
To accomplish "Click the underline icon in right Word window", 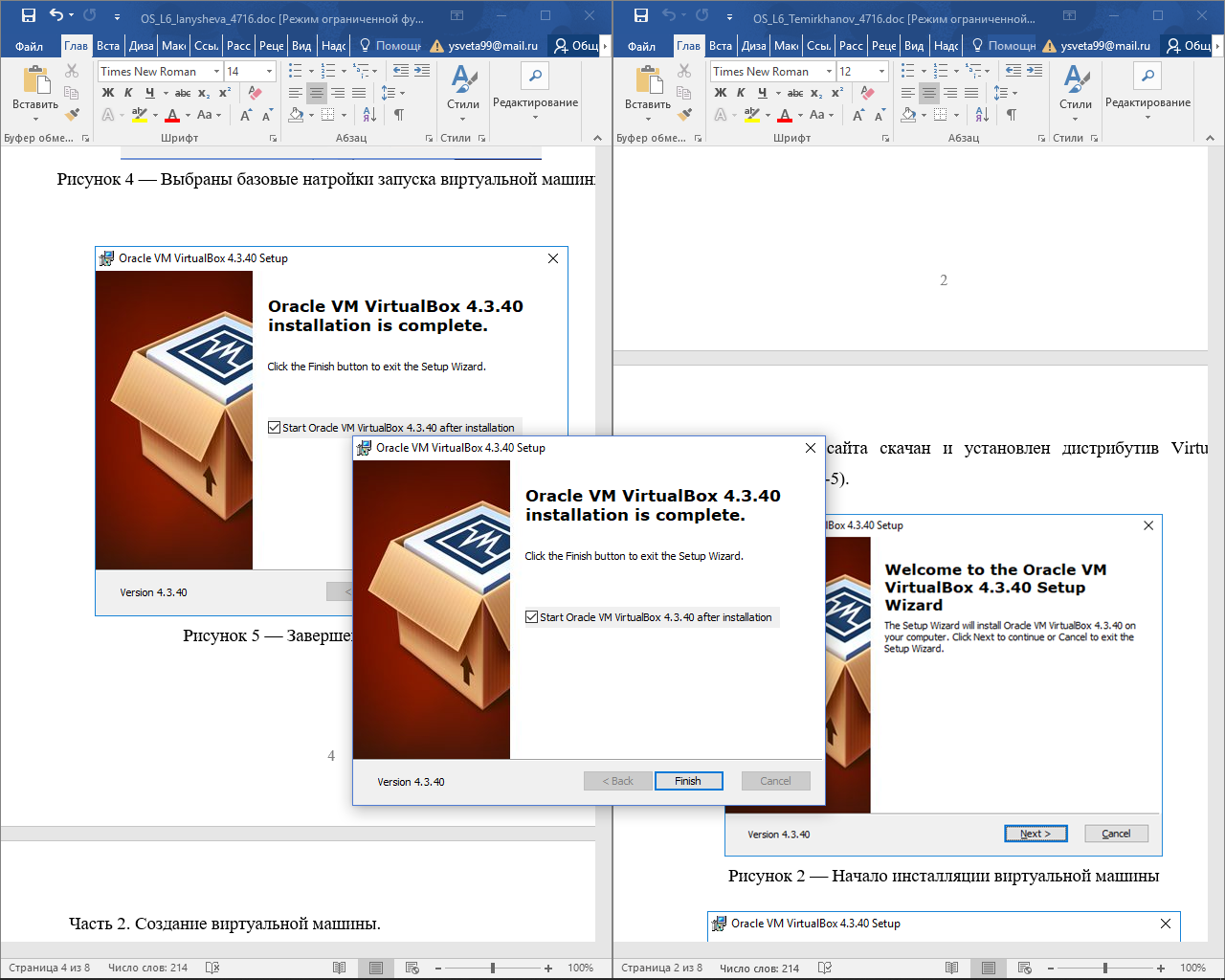I will click(x=762, y=93).
